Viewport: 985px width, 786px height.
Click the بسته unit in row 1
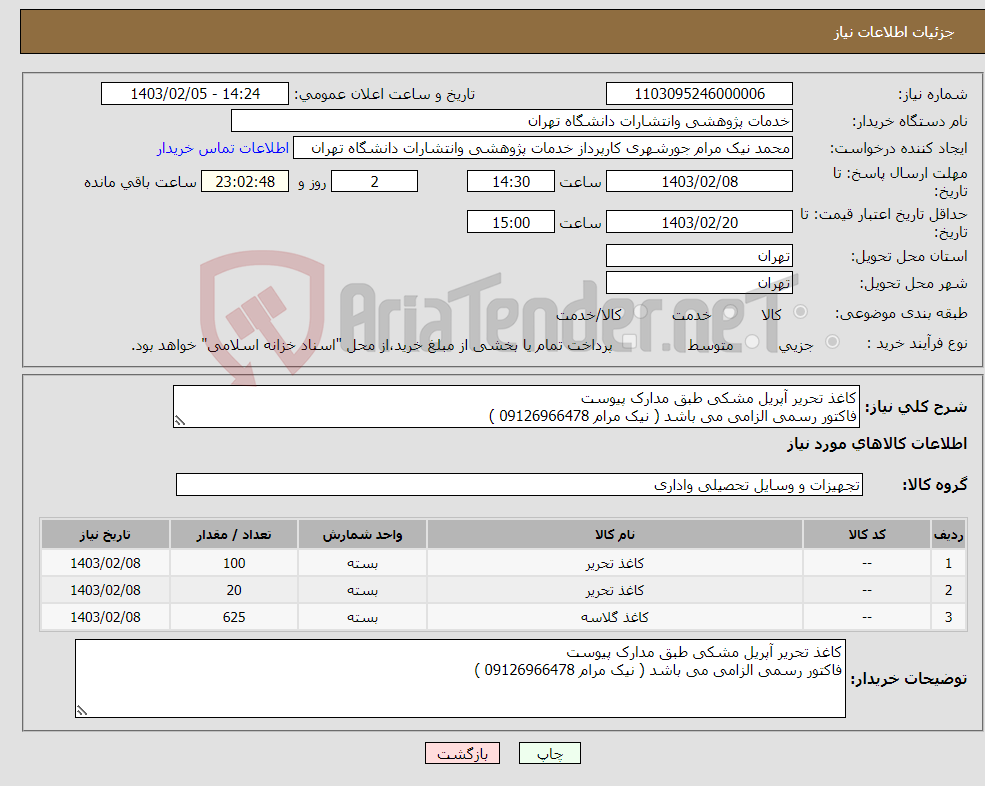(x=362, y=564)
